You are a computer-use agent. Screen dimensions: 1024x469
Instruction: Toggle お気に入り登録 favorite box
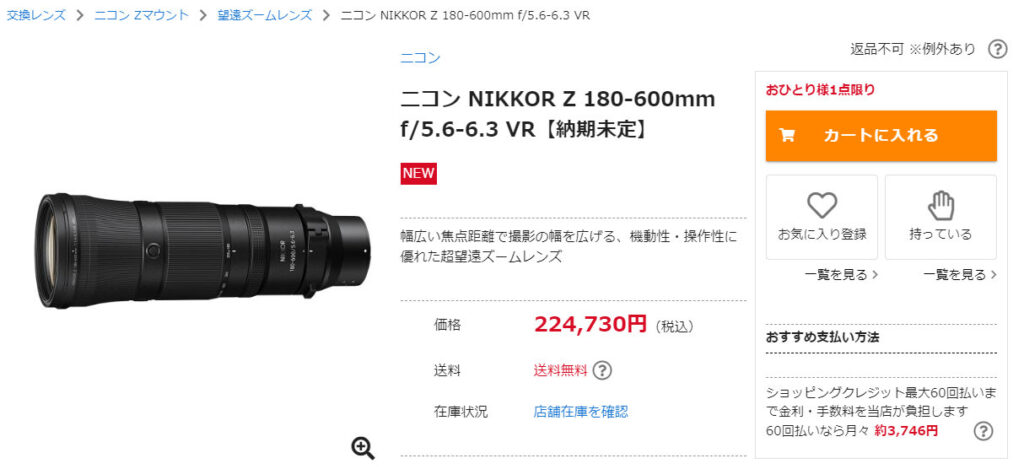822,217
